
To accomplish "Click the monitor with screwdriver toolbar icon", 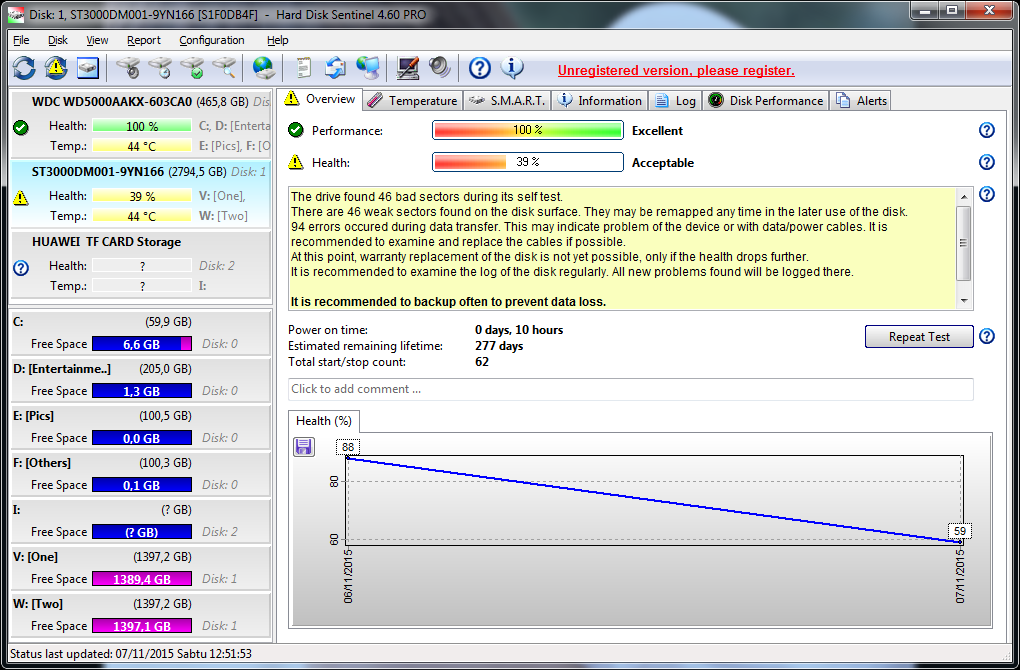I will pos(408,68).
